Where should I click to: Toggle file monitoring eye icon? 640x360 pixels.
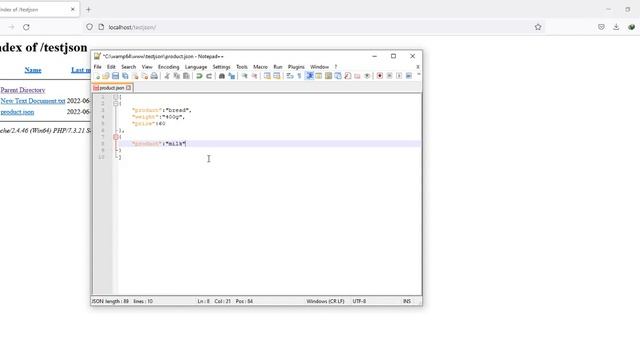(x=367, y=76)
